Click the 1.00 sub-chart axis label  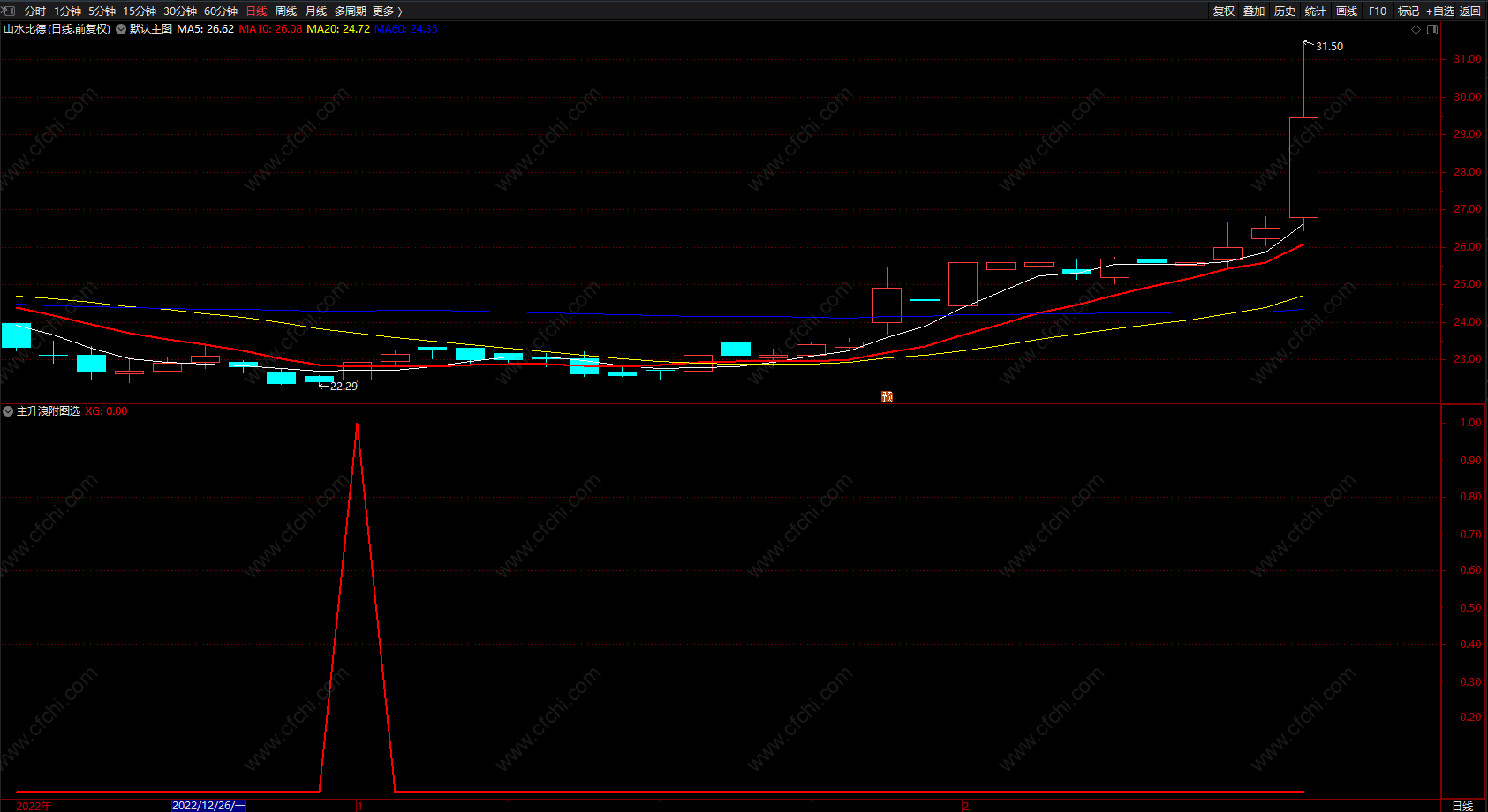[1470, 423]
